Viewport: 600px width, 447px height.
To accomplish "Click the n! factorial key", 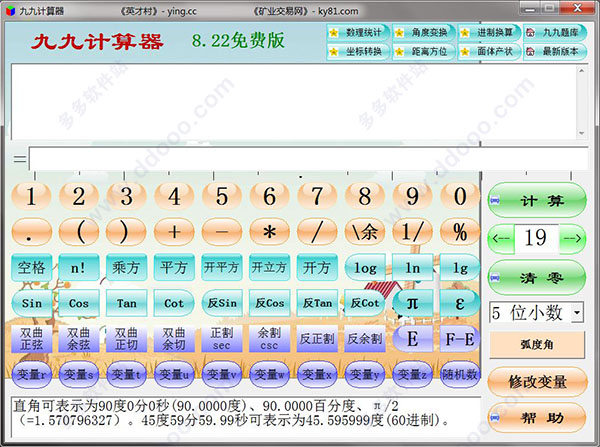I will pyautogui.click(x=79, y=267).
